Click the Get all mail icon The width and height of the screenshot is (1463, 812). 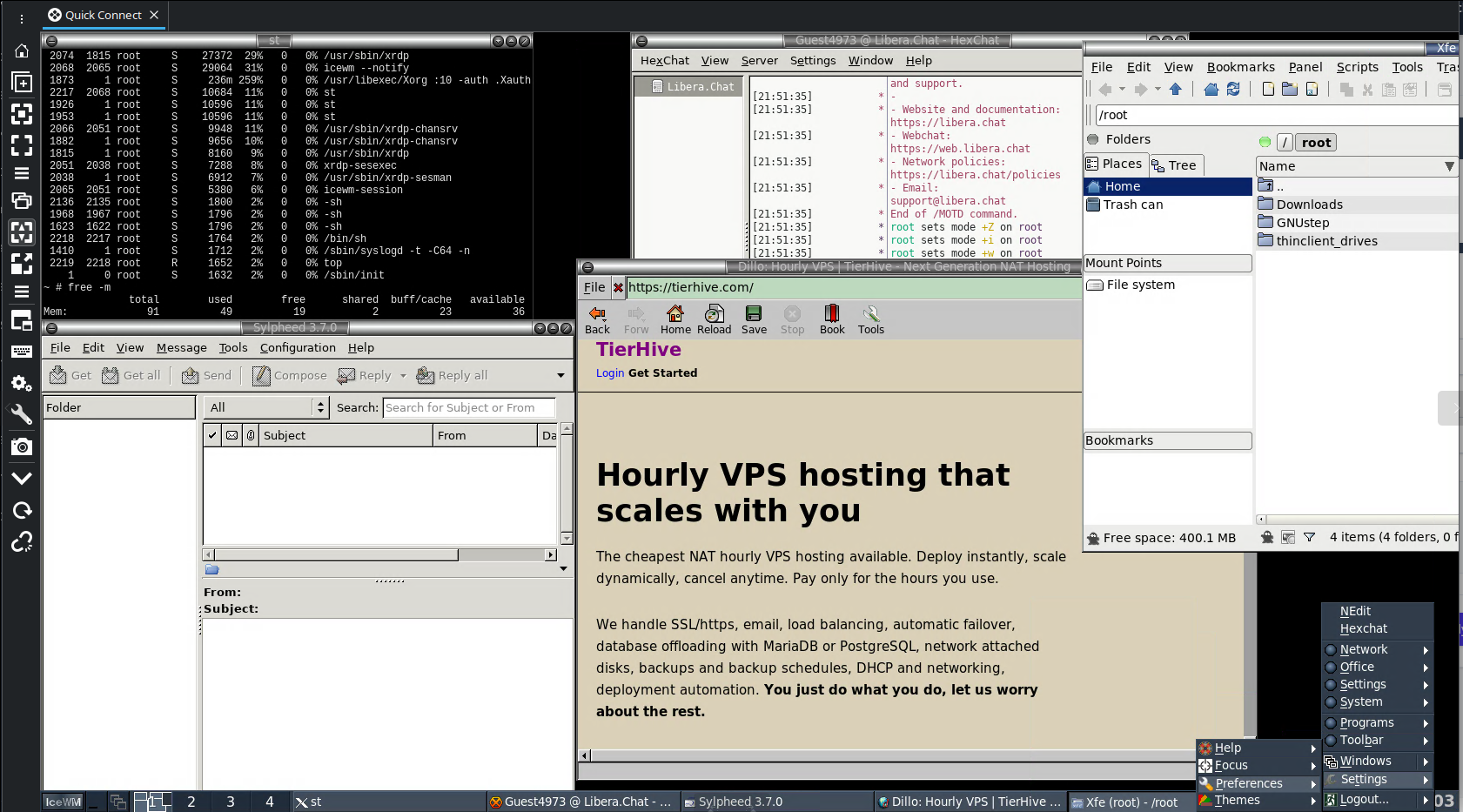click(131, 376)
